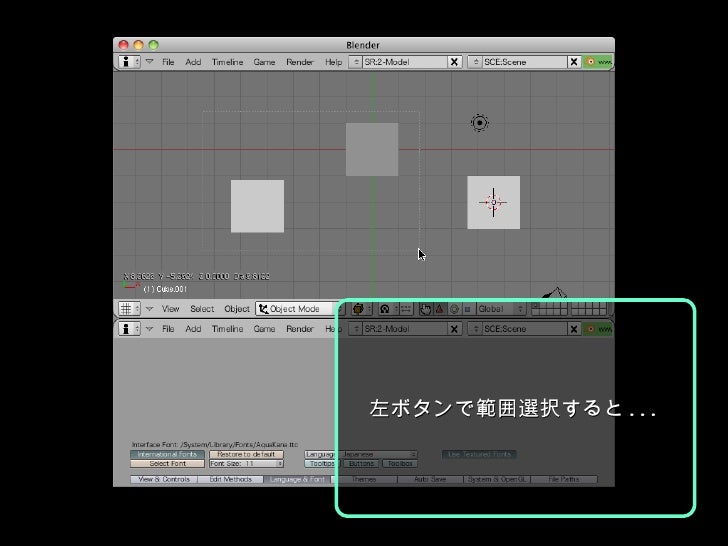Delete SCE:Scene via X in top header
Image resolution: width=728 pixels, height=546 pixels.
click(574, 62)
